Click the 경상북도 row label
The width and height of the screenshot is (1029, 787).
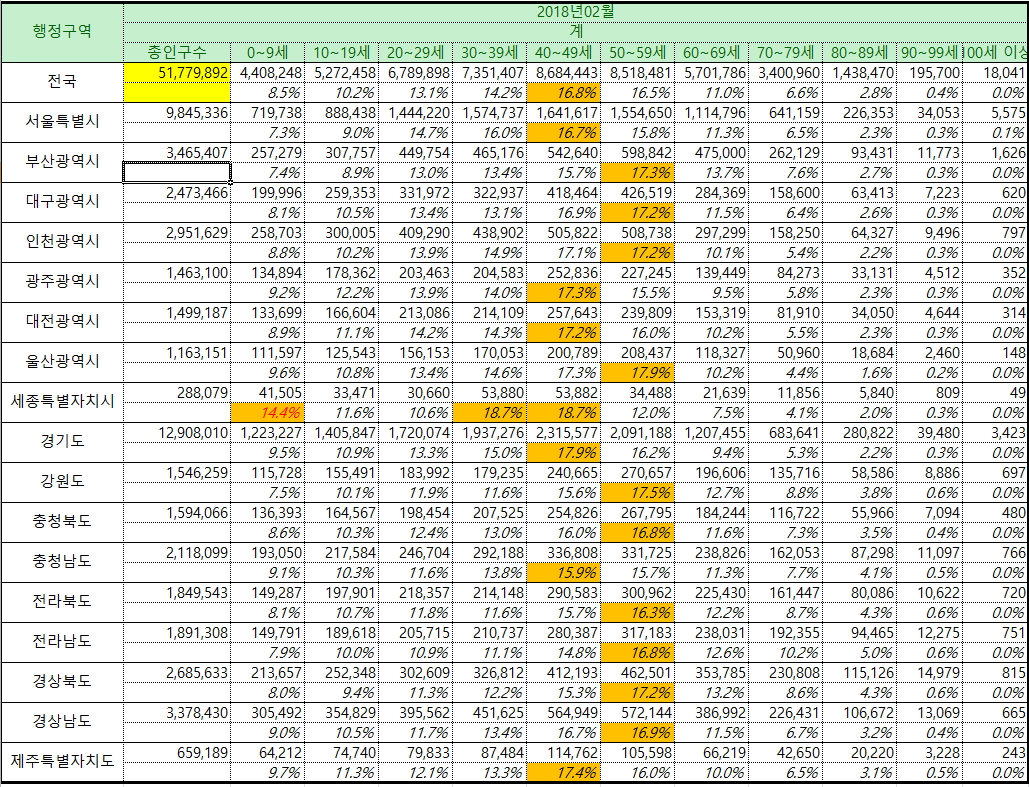click(x=62, y=683)
